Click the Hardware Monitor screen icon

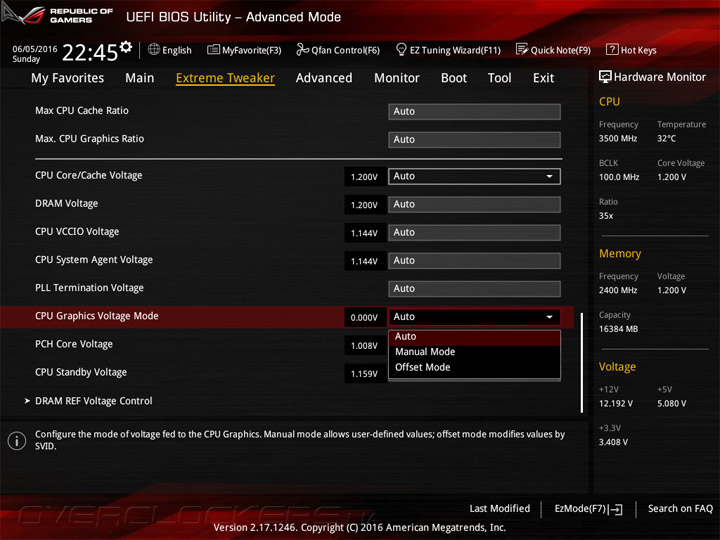coord(605,77)
